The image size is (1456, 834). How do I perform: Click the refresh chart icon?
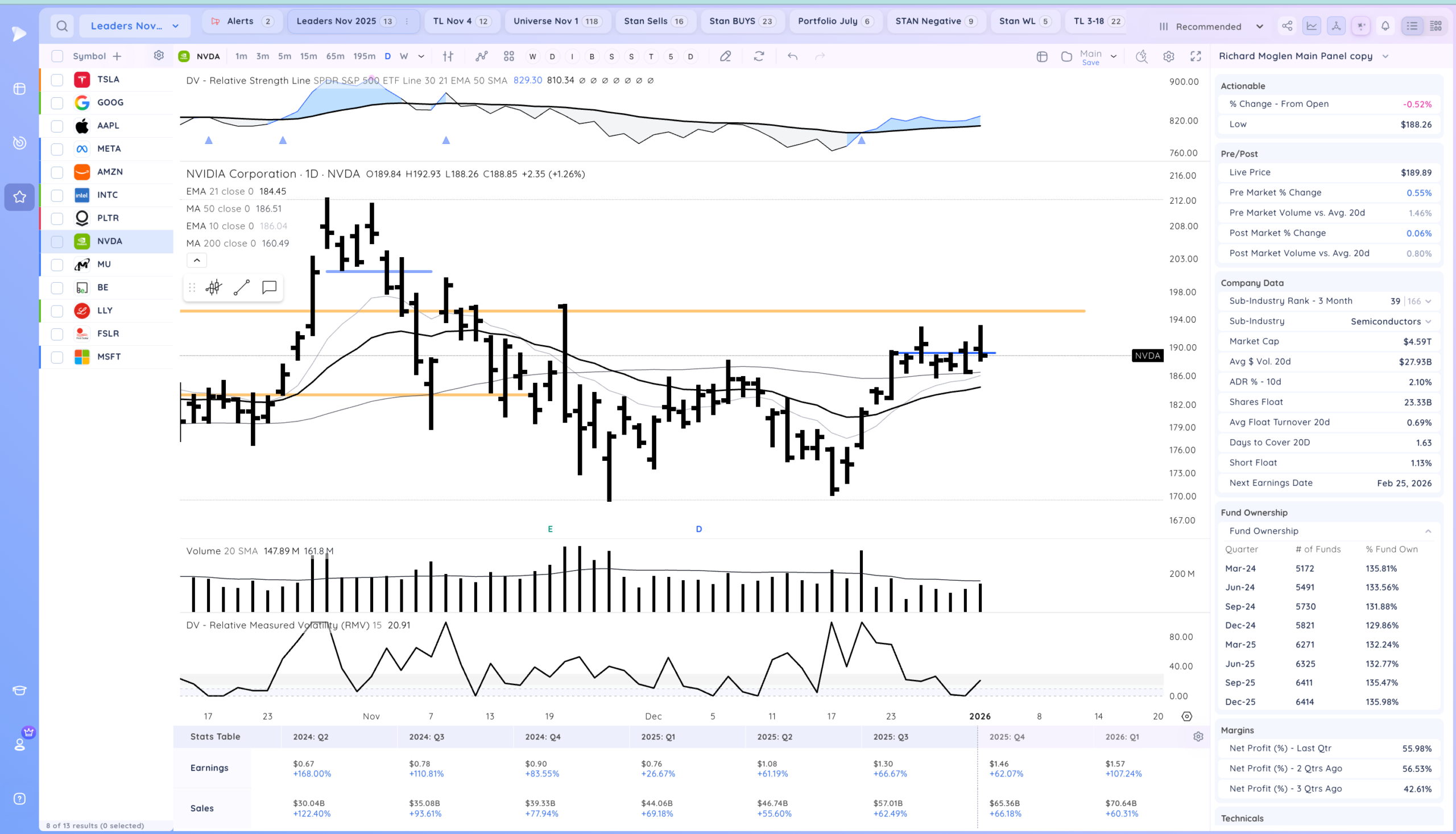tap(759, 56)
